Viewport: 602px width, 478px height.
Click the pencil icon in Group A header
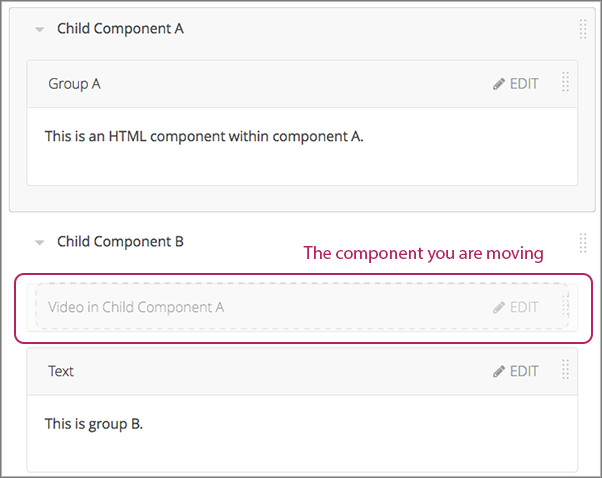click(499, 84)
